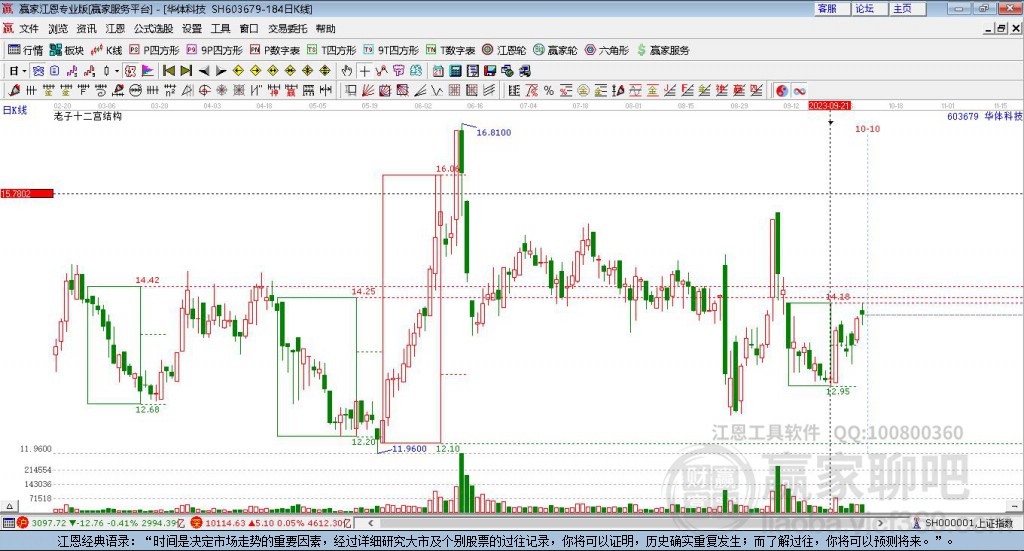Switch to the K线 chart view

tap(106, 50)
